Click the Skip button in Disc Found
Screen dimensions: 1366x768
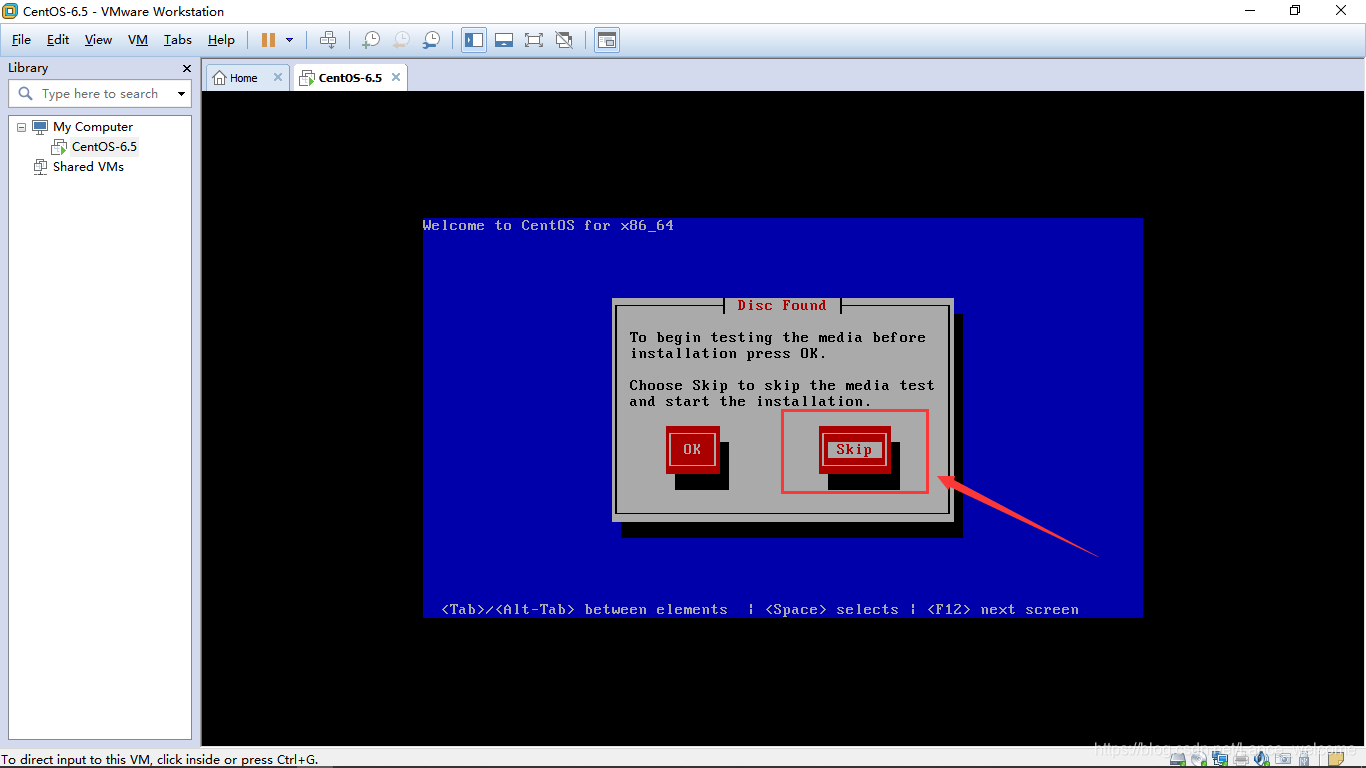(854, 449)
